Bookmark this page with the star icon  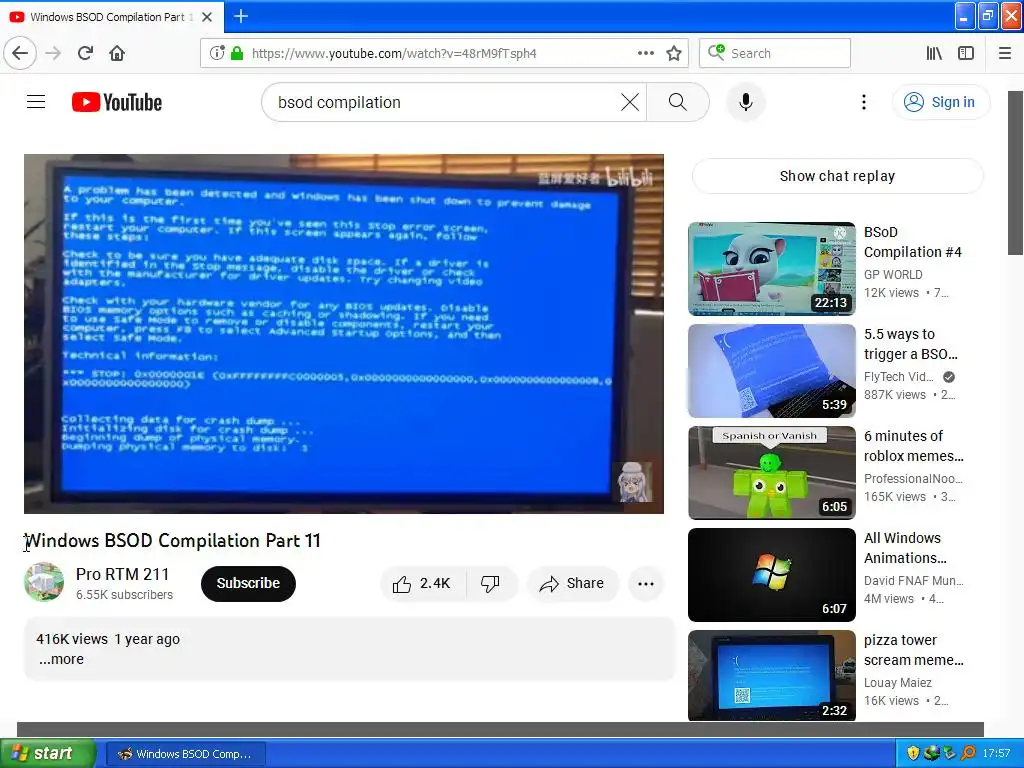(674, 53)
